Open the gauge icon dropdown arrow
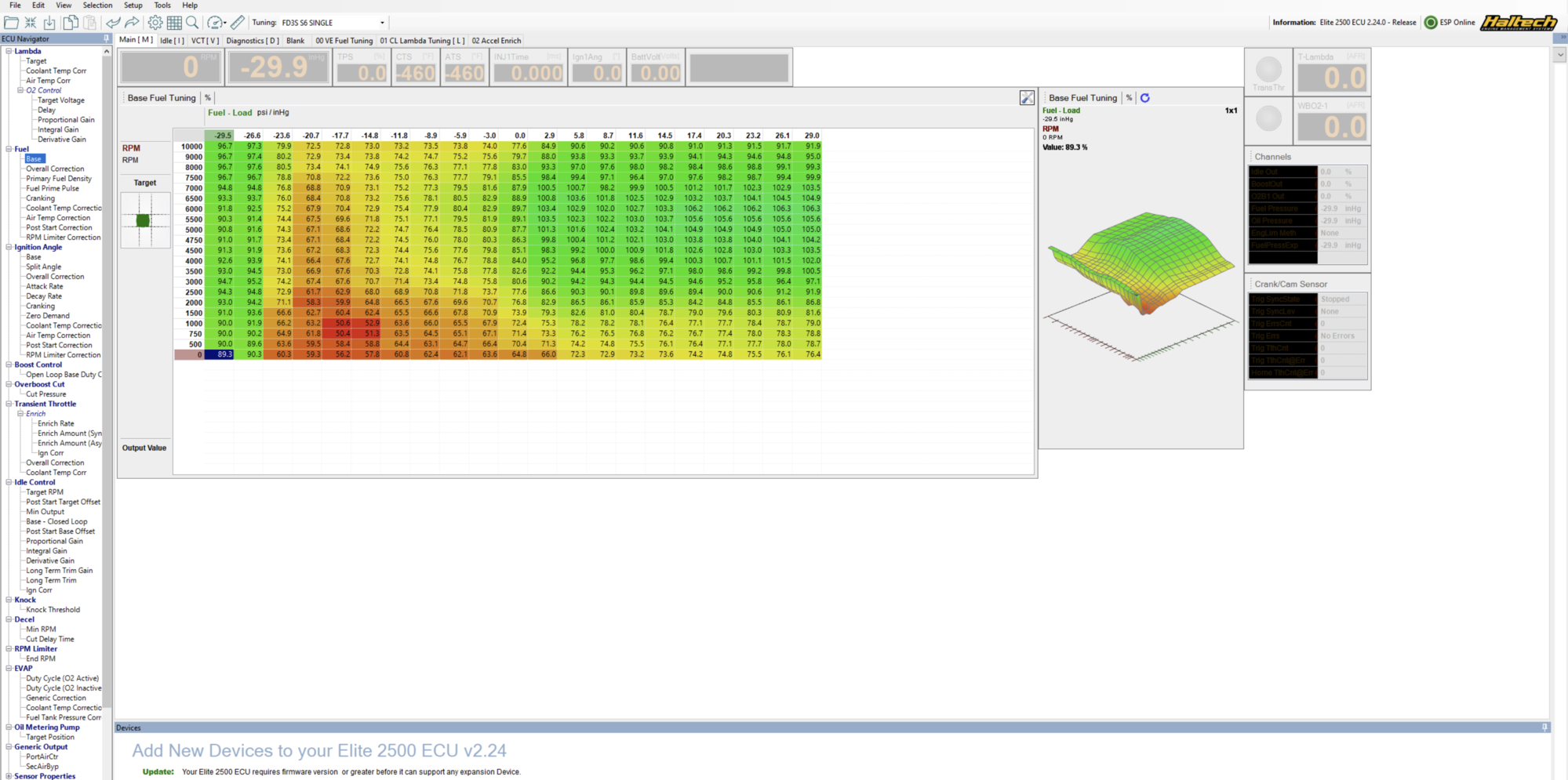This screenshot has height=780, width=1568. point(225,24)
